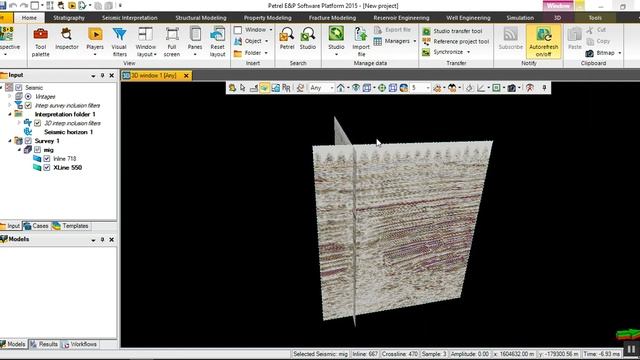This screenshot has height=360, width=640.
Task: Switch to Cases pane tab
Action: click(36, 226)
